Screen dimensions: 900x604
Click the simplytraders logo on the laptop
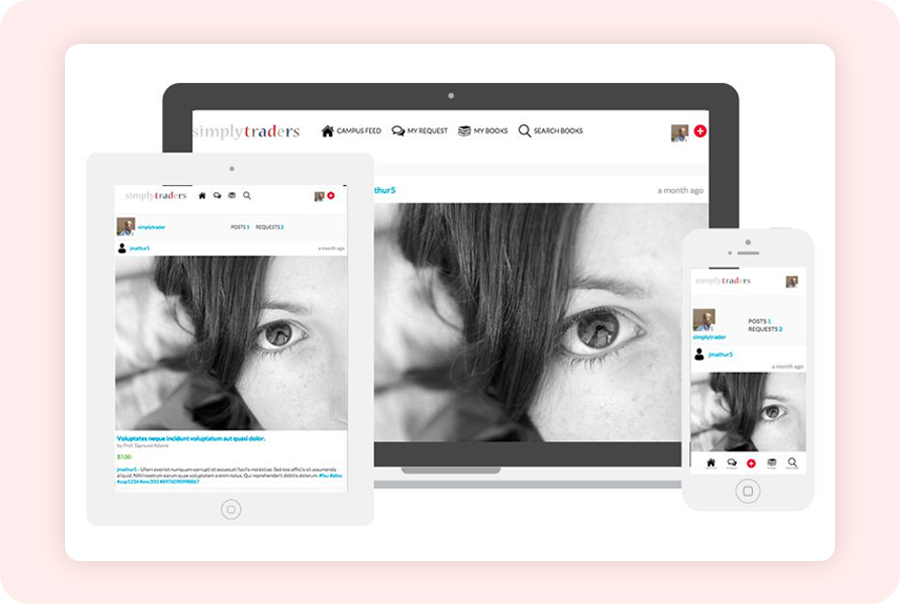pos(247,131)
